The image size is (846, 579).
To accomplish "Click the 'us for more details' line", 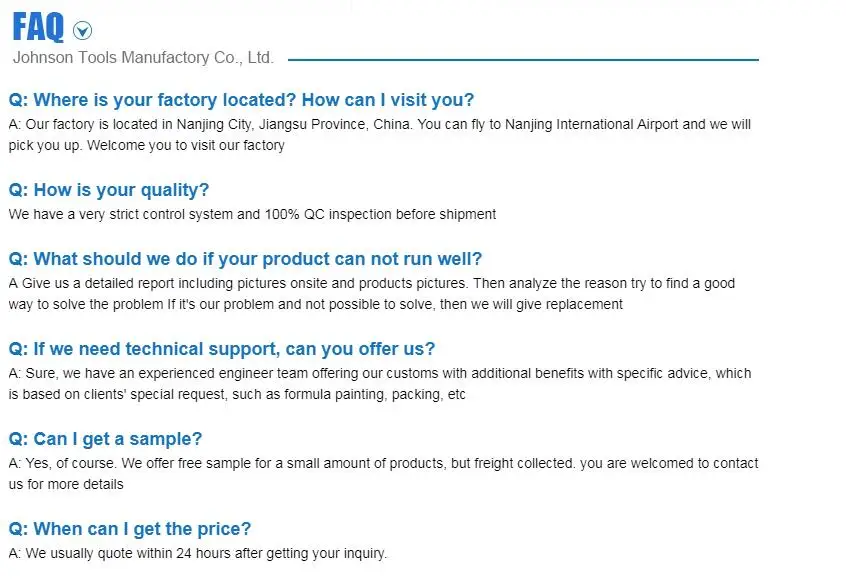I will click(x=66, y=484).
